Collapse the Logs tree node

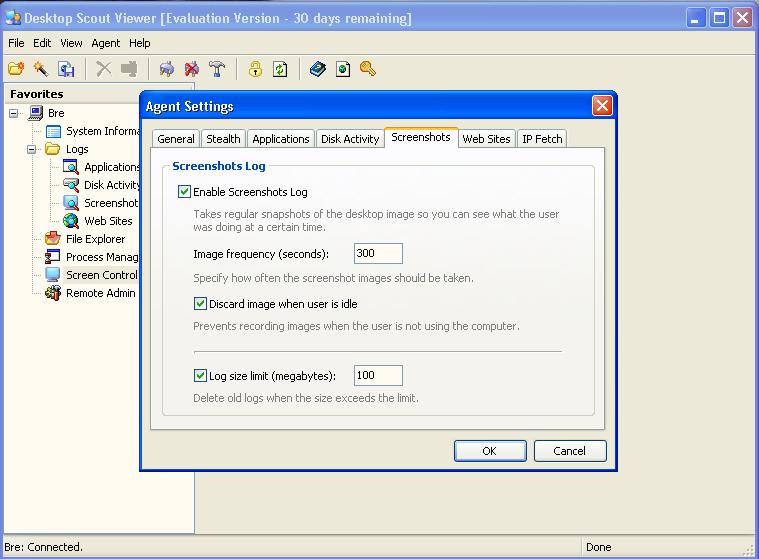click(x=31, y=149)
